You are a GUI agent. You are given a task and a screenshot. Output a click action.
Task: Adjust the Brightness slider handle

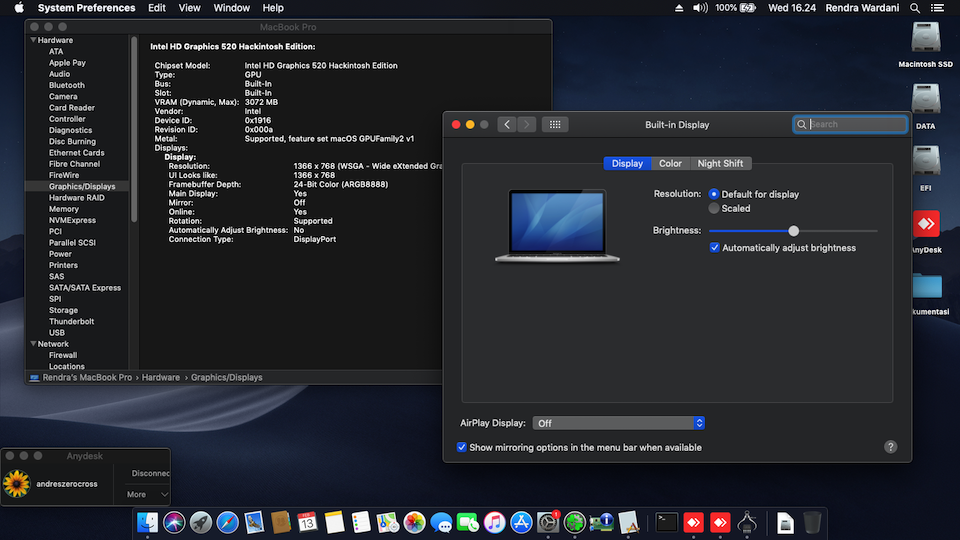pos(793,231)
